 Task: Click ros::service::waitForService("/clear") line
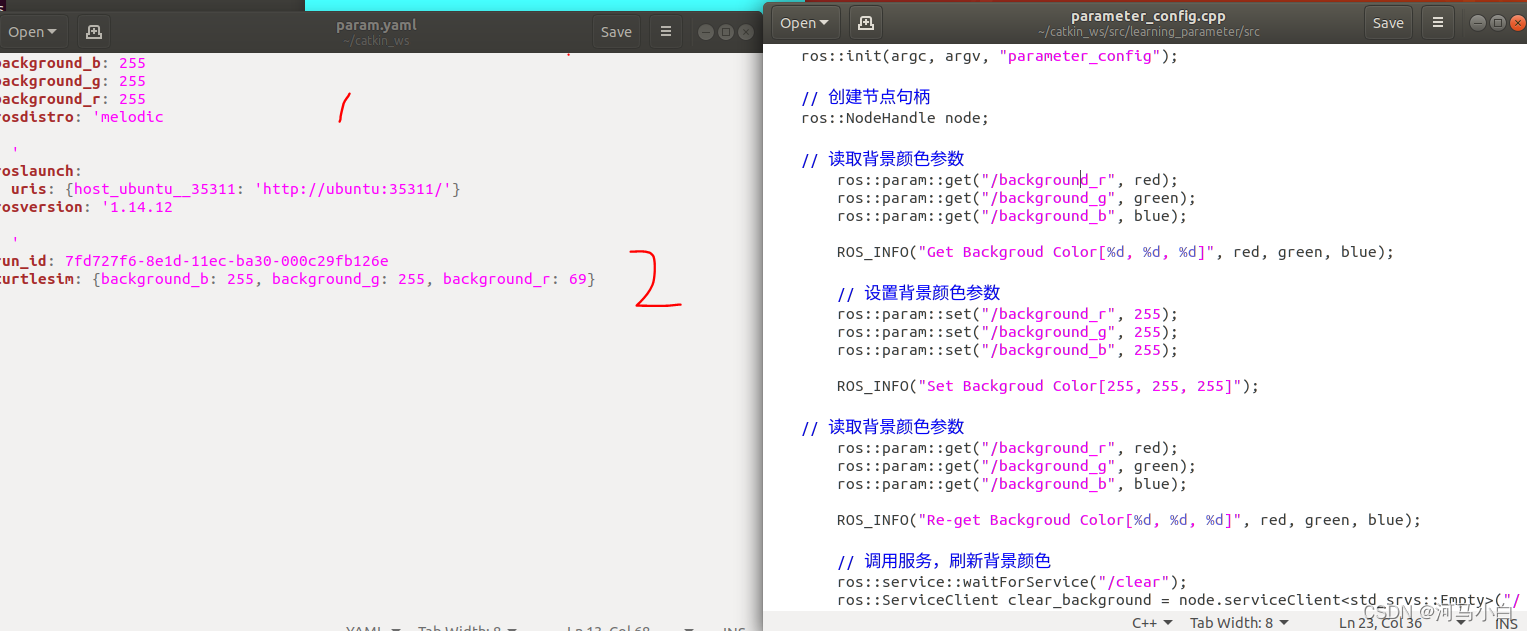pos(1012,582)
